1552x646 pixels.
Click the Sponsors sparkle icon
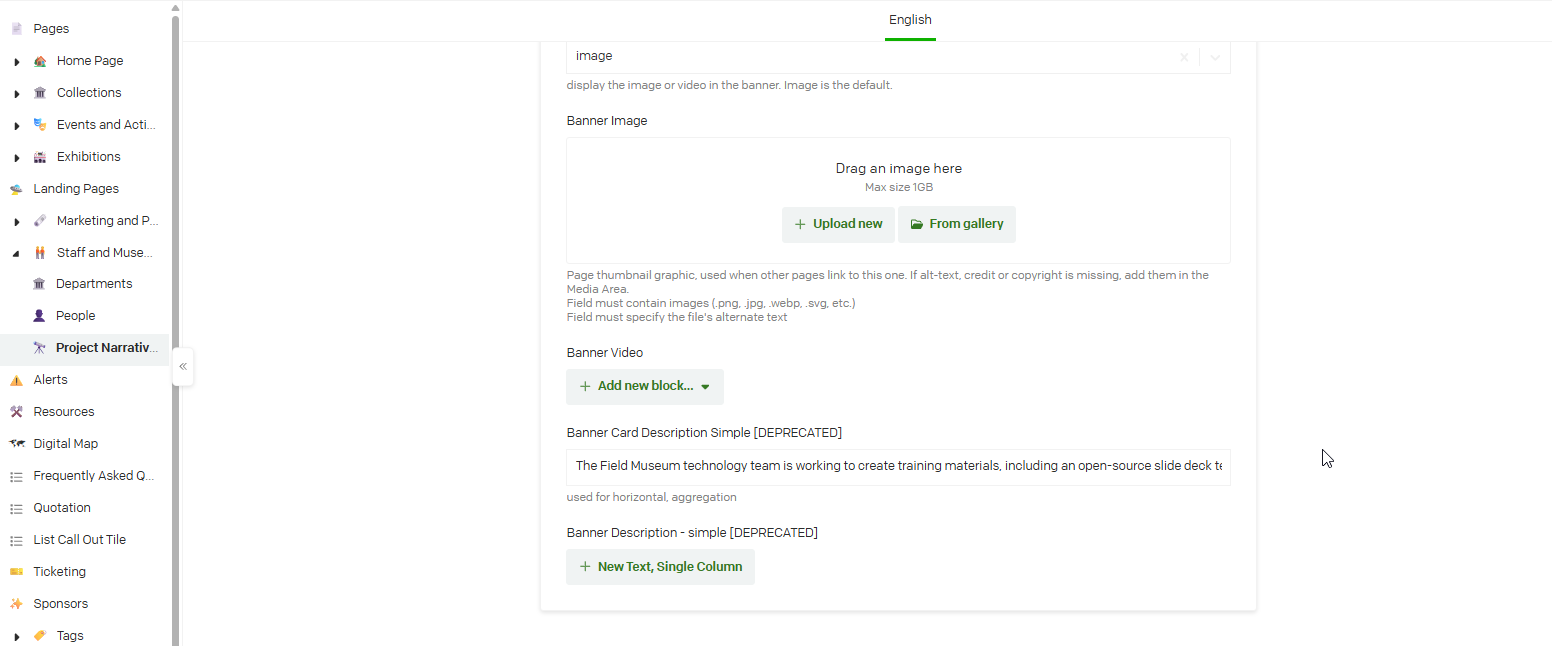(16, 604)
